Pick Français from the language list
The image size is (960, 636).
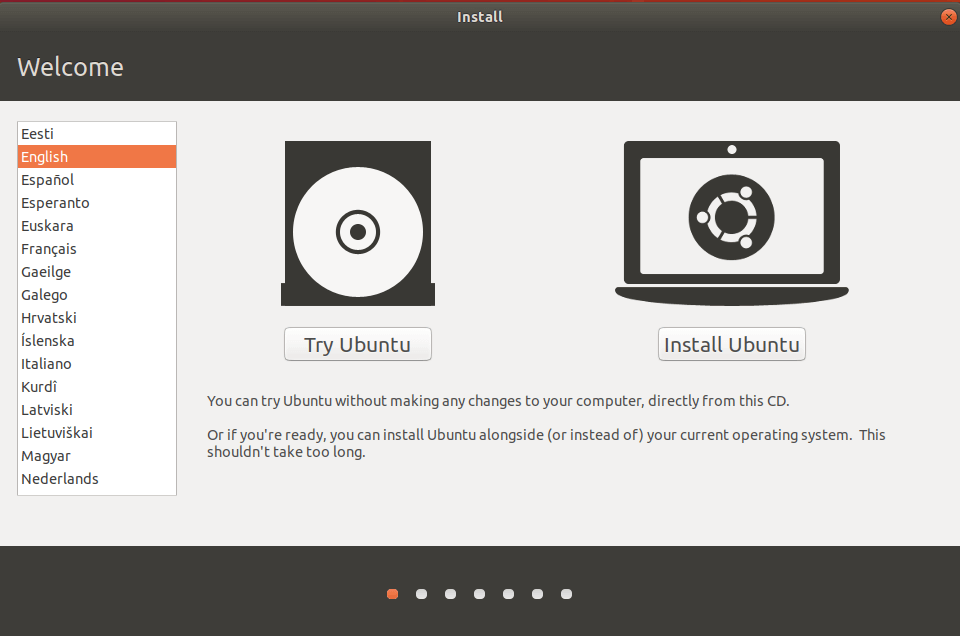(x=97, y=249)
